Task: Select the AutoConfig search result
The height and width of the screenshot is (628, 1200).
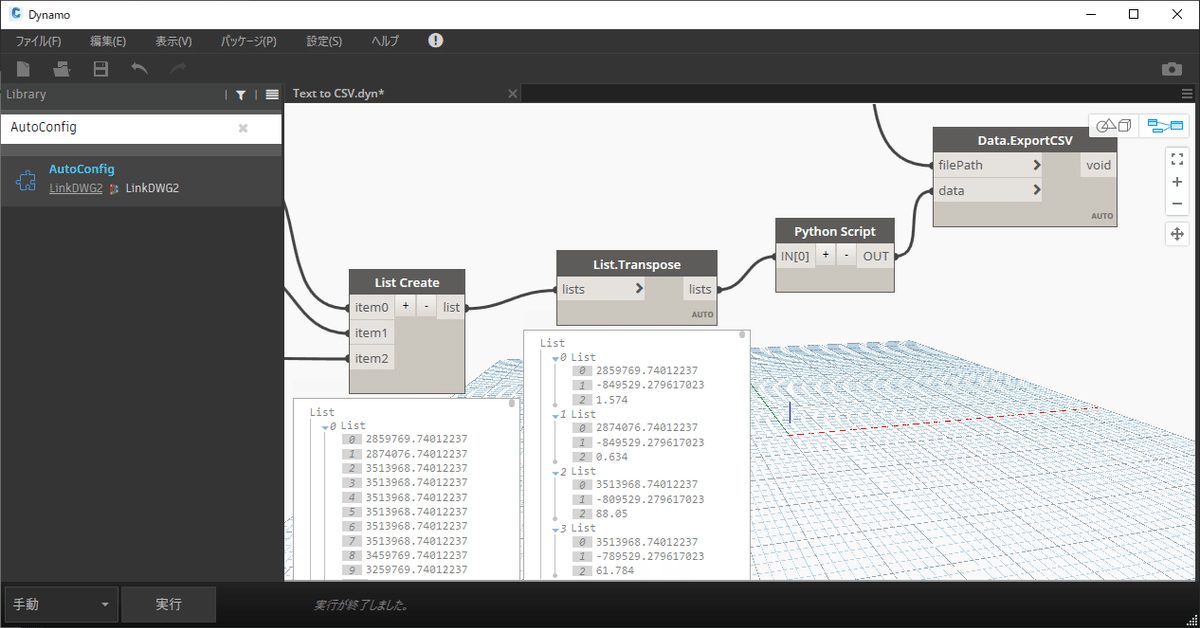Action: tap(141, 179)
